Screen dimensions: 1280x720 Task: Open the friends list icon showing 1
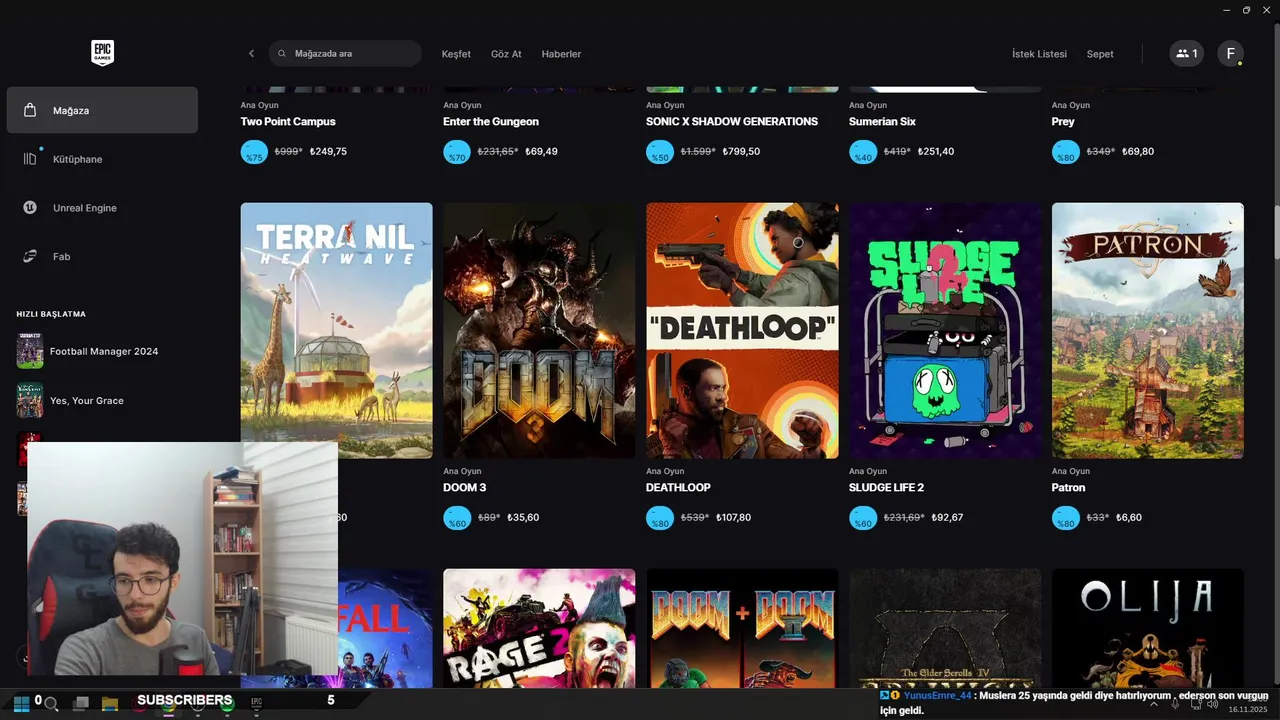pyautogui.click(x=1186, y=54)
